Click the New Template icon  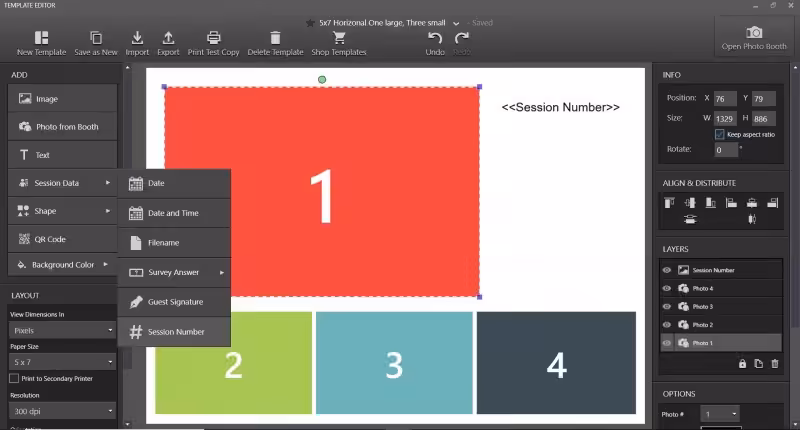41,37
